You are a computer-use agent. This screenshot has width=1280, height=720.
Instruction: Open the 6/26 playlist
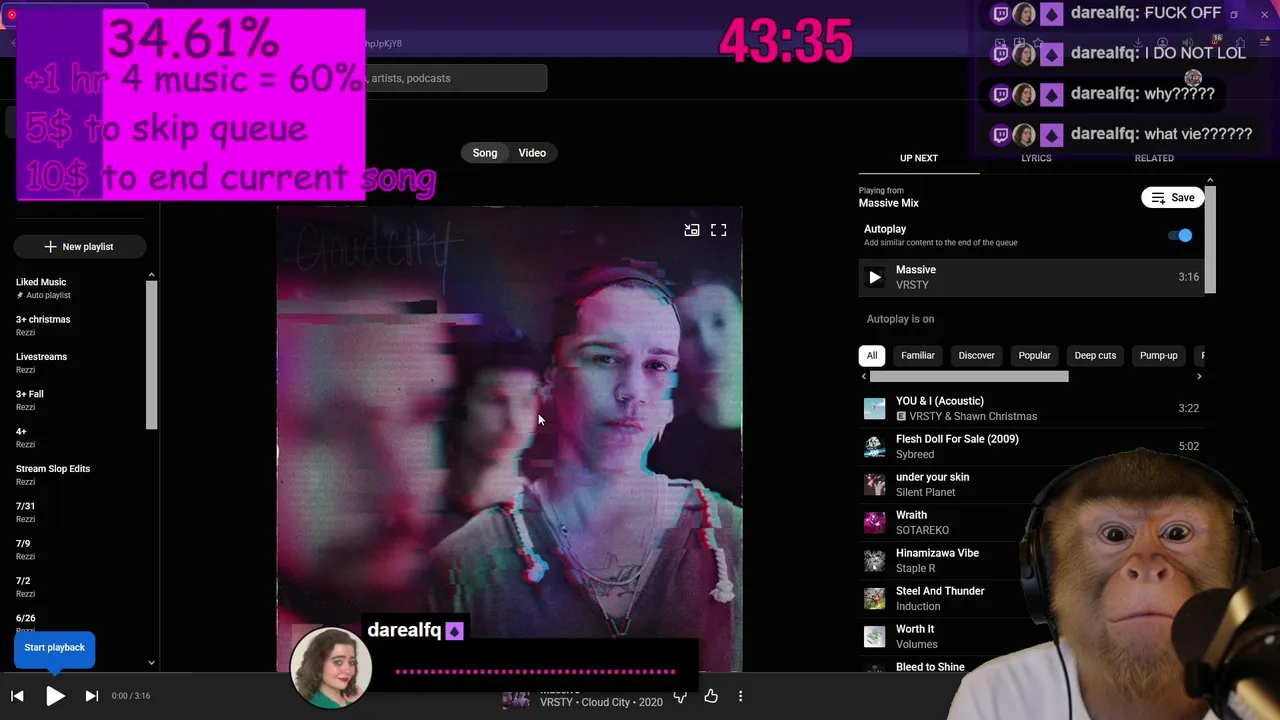pyautogui.click(x=25, y=618)
